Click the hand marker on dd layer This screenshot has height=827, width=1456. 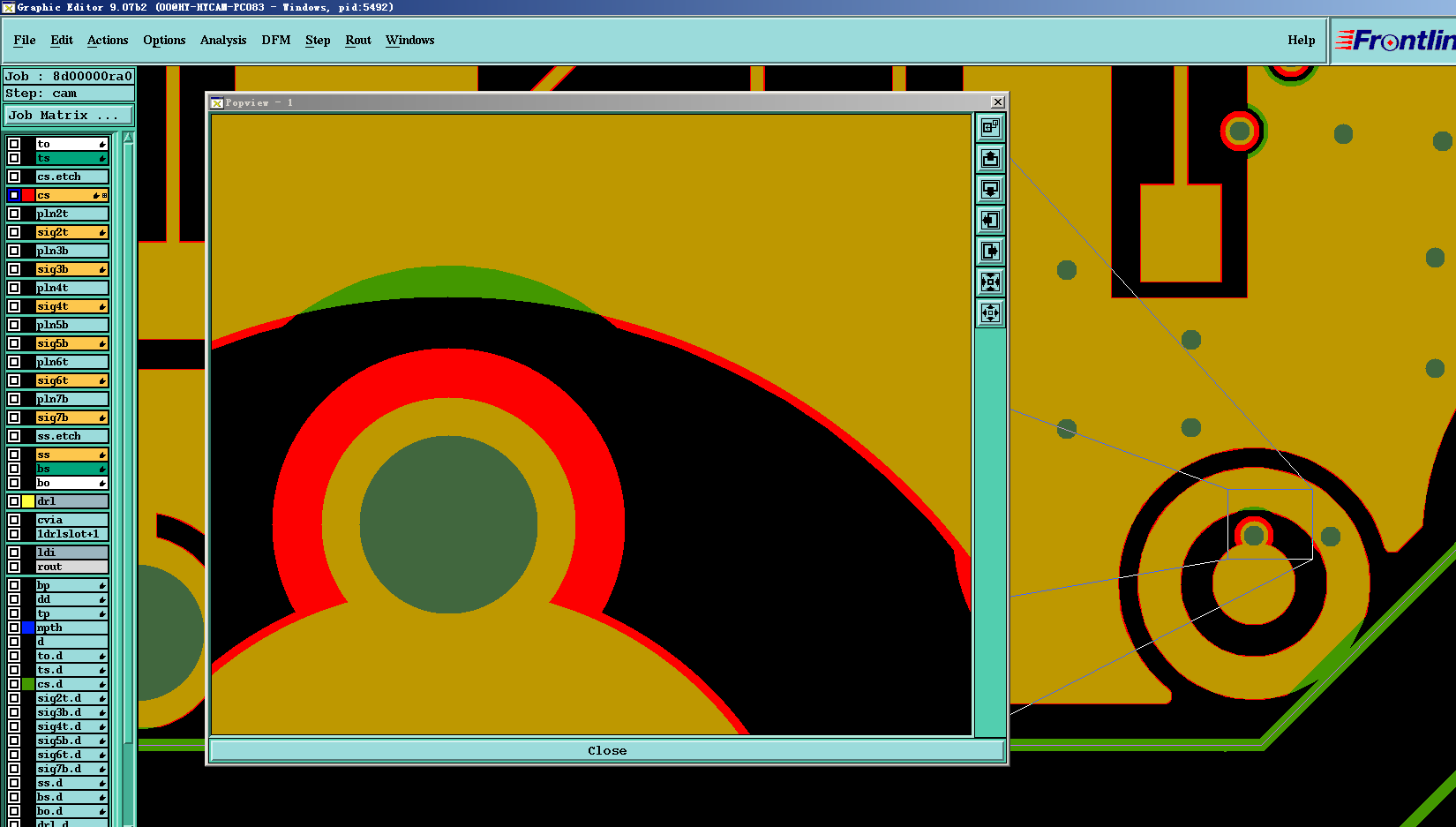(x=102, y=600)
